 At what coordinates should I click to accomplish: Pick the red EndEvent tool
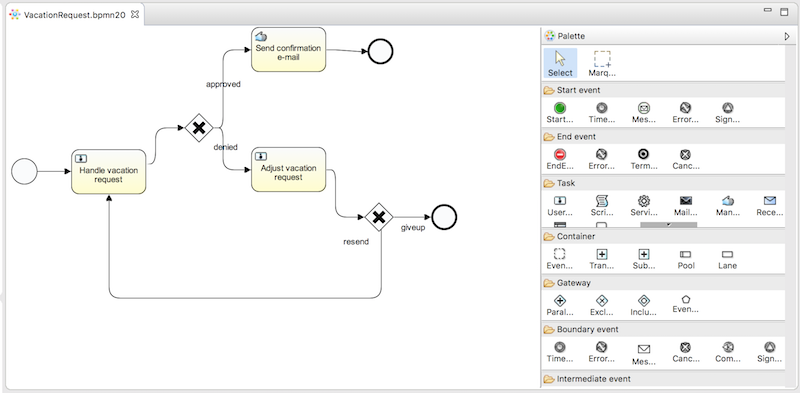(x=560, y=159)
